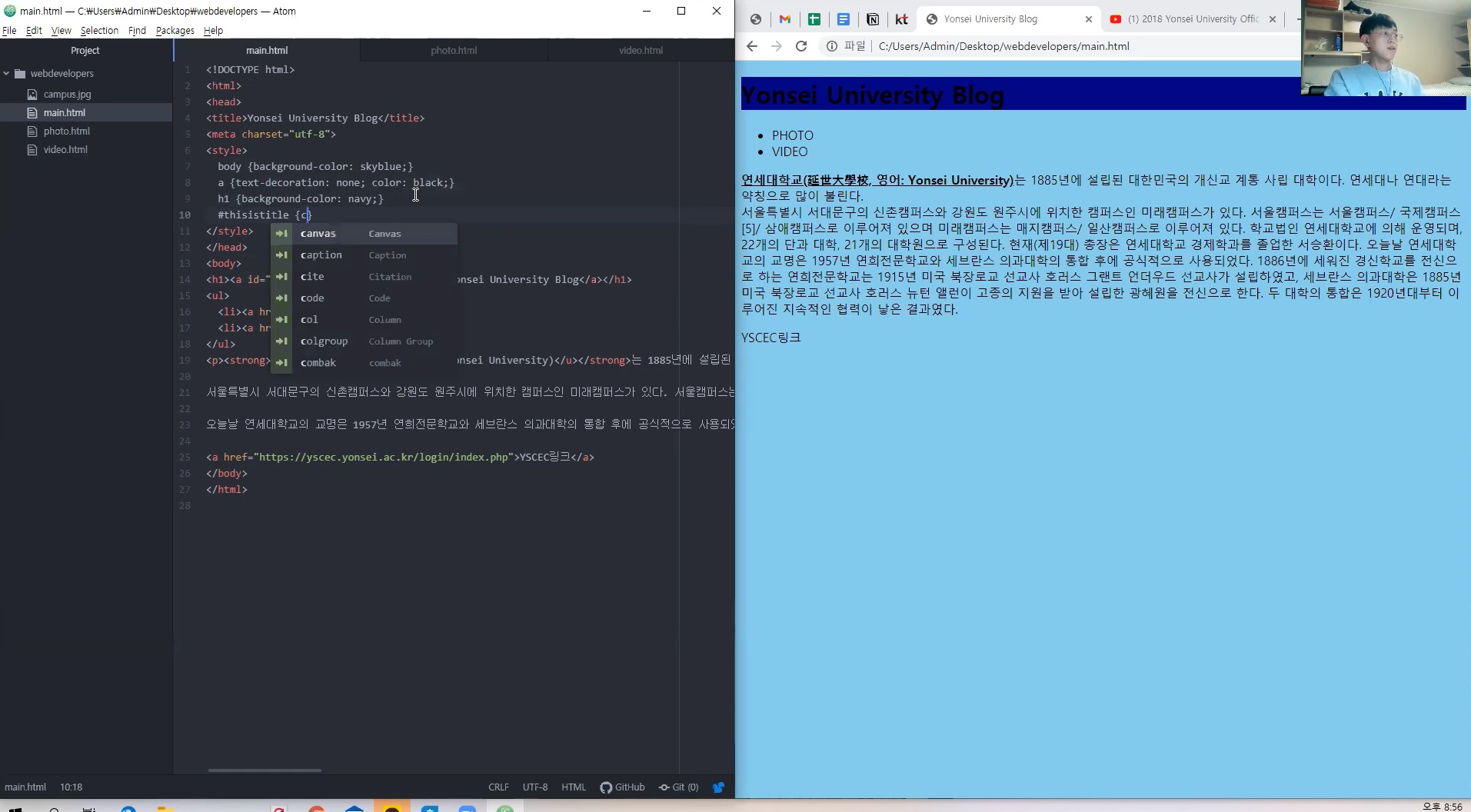This screenshot has width=1471, height=812.
Task: Switch to the photo.html editor tab
Action: click(454, 50)
